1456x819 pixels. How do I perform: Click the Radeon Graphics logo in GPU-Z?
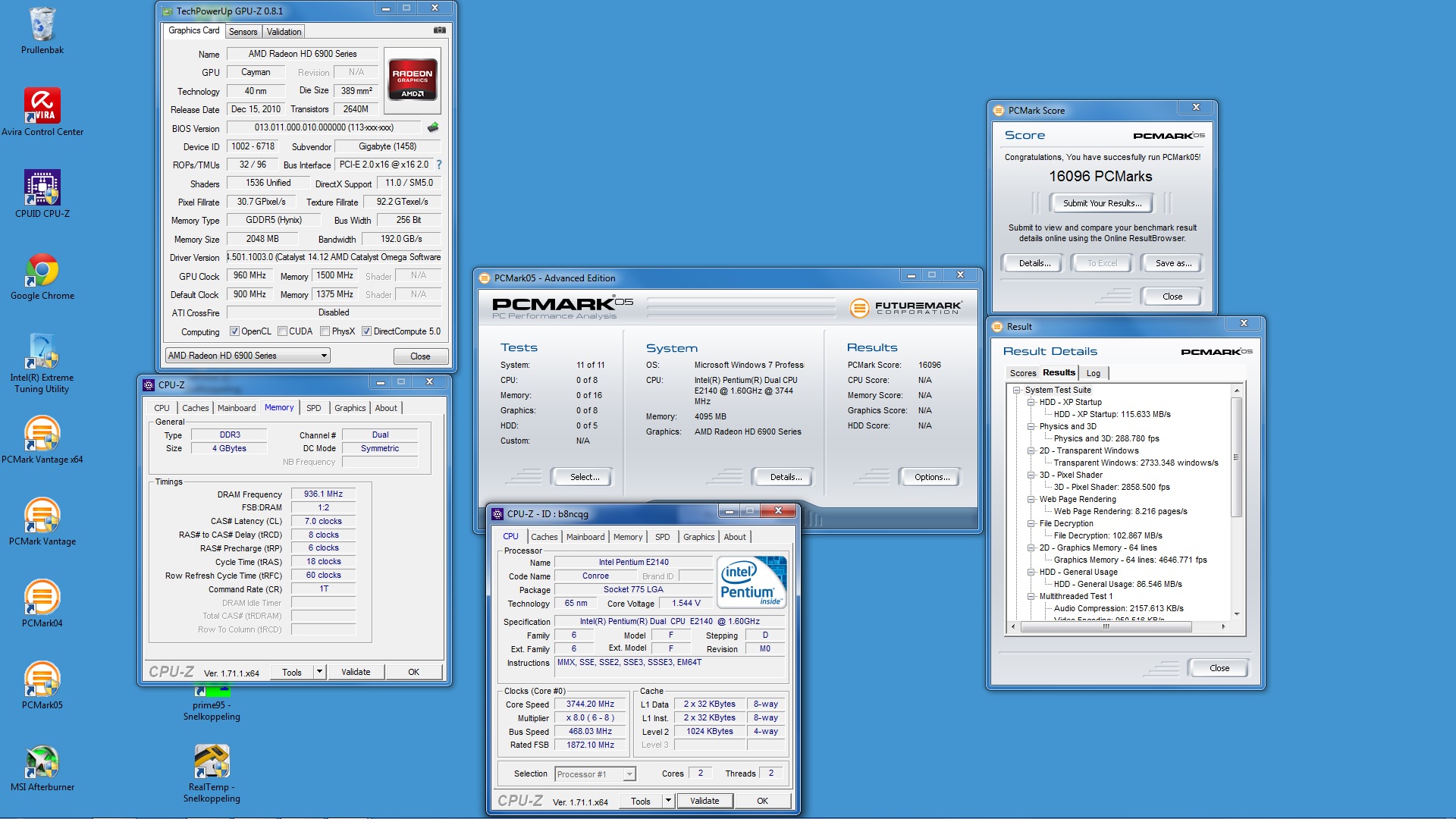pos(412,79)
